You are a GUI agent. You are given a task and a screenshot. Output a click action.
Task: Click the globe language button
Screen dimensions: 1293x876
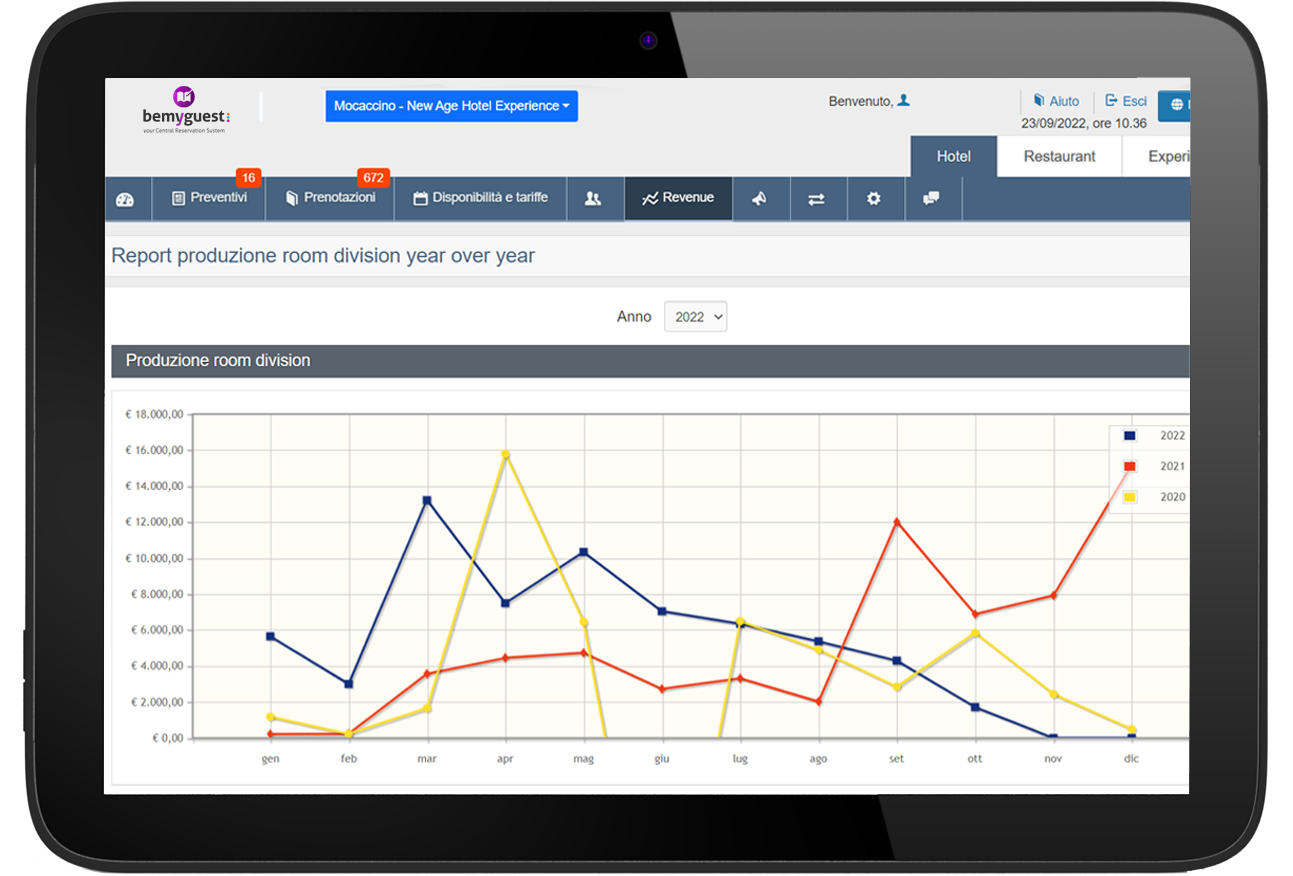click(1175, 105)
